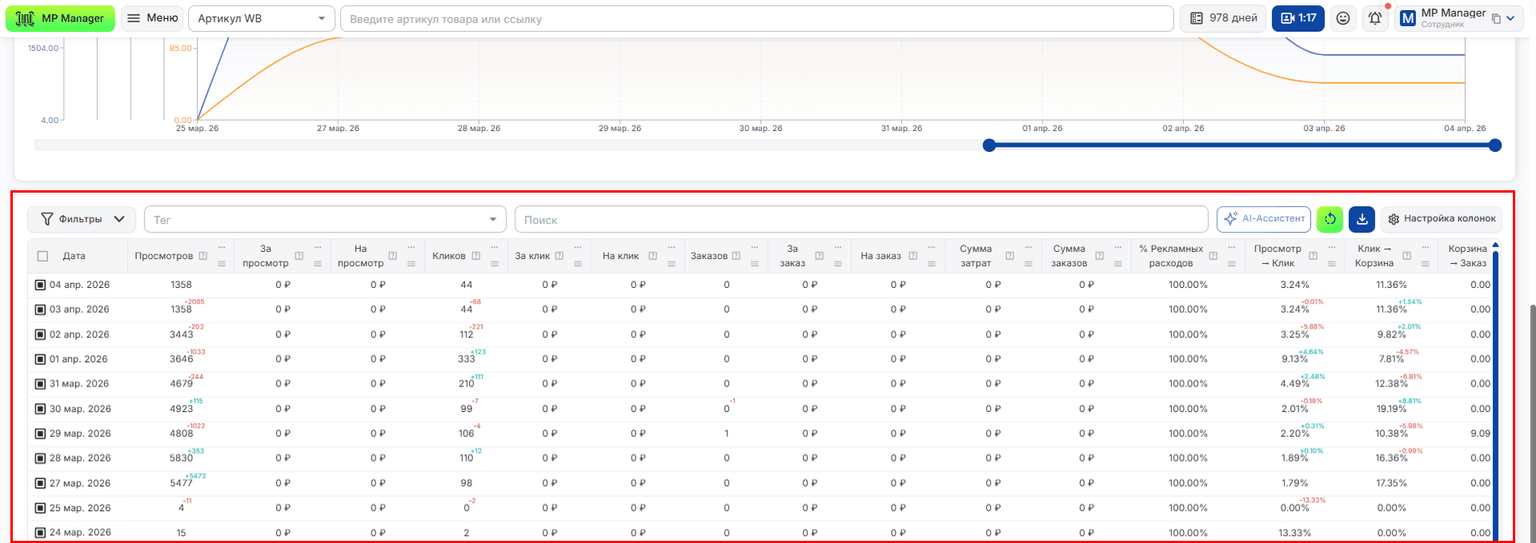1536x543 pixels.
Task: Toggle select-all checkbox in Дата header
Action: coord(43,256)
